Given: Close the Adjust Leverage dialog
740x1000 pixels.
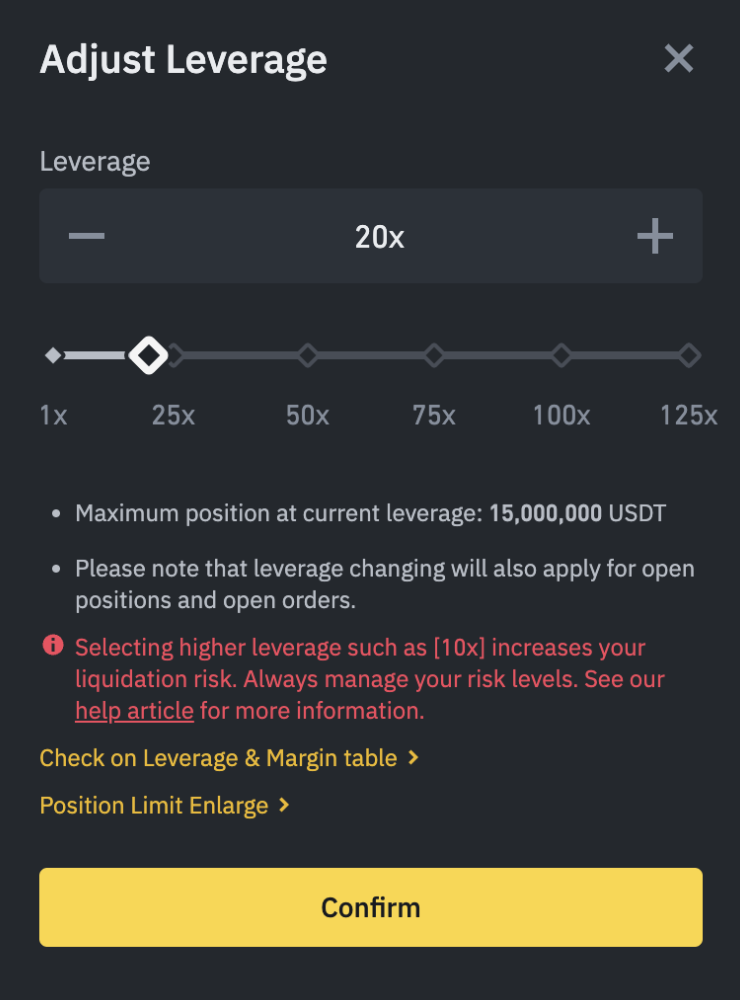Looking at the screenshot, I should point(678,59).
